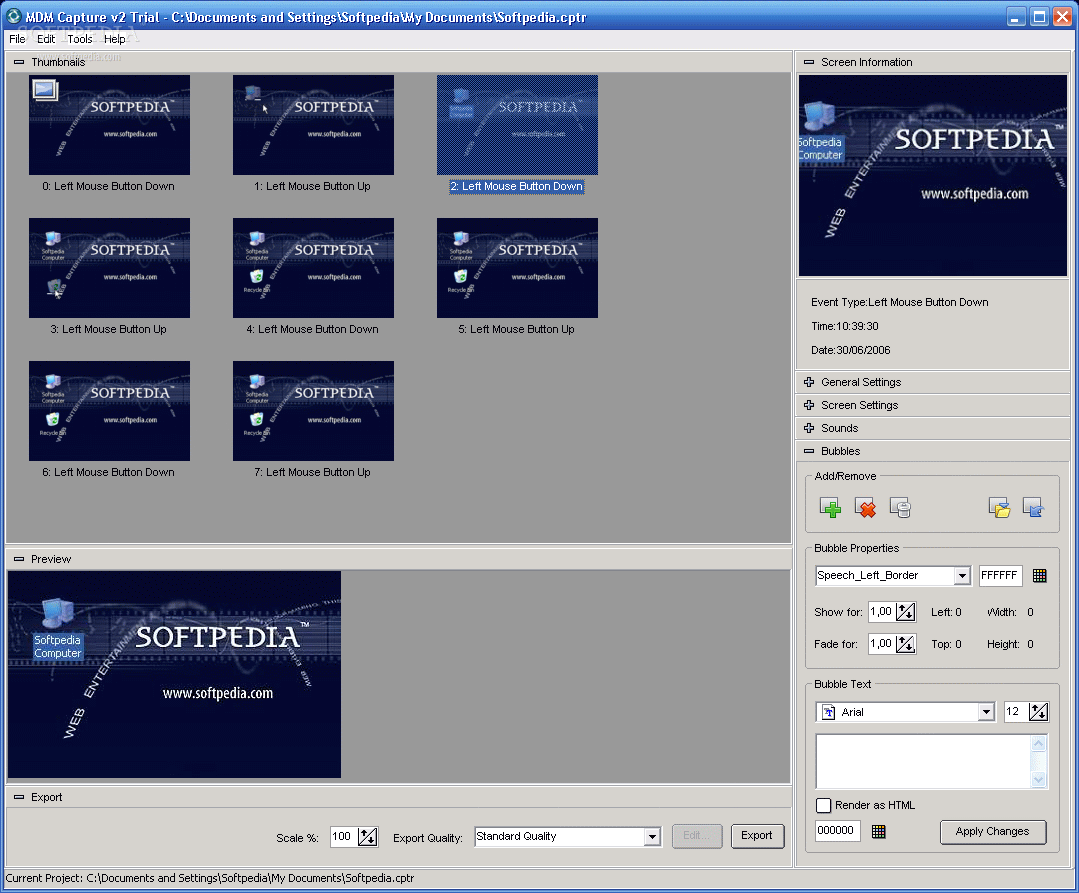Click the save bubble icon in Add/Remove

tap(1034, 508)
